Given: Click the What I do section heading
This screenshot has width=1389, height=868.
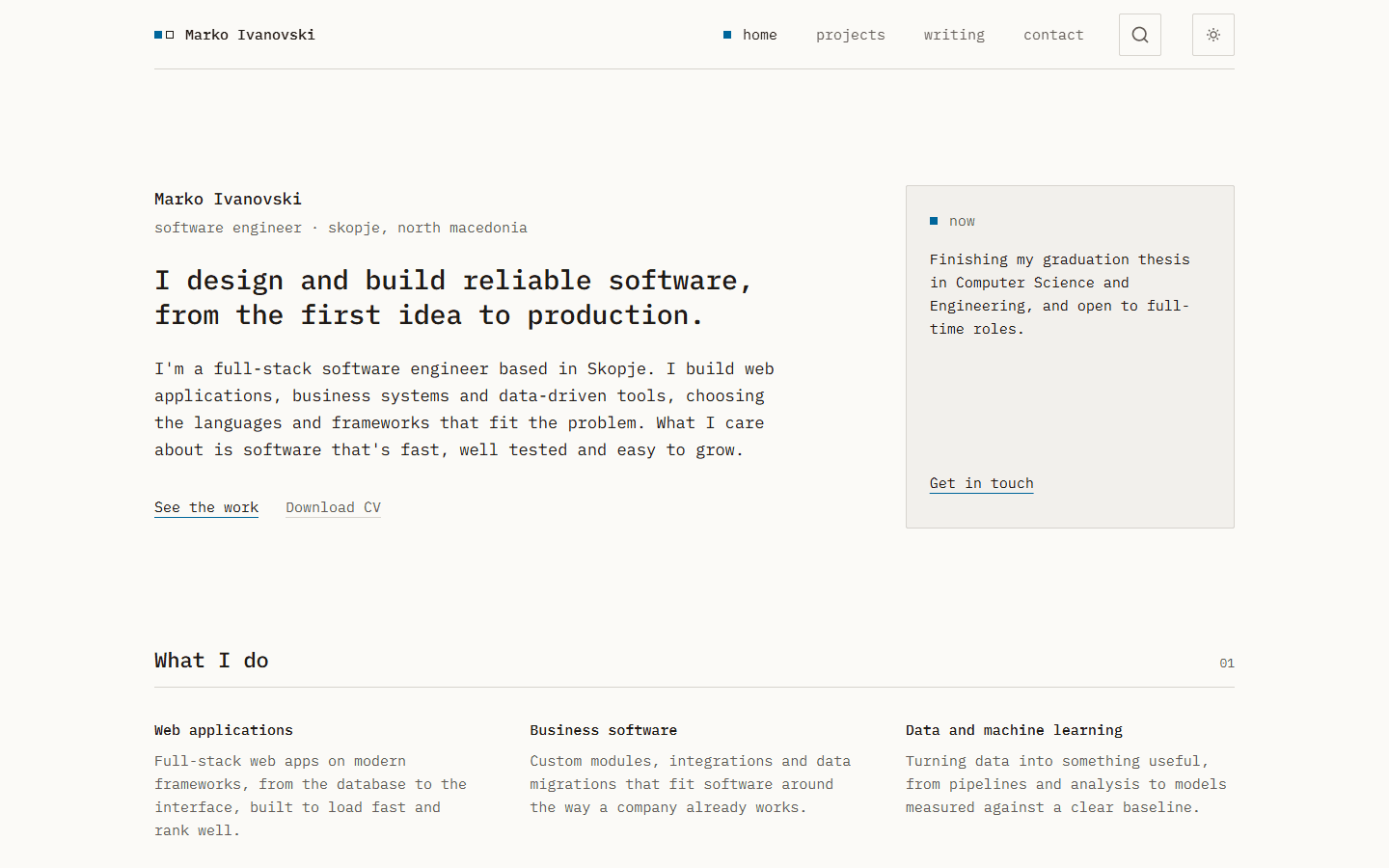Looking at the screenshot, I should click(x=211, y=661).
